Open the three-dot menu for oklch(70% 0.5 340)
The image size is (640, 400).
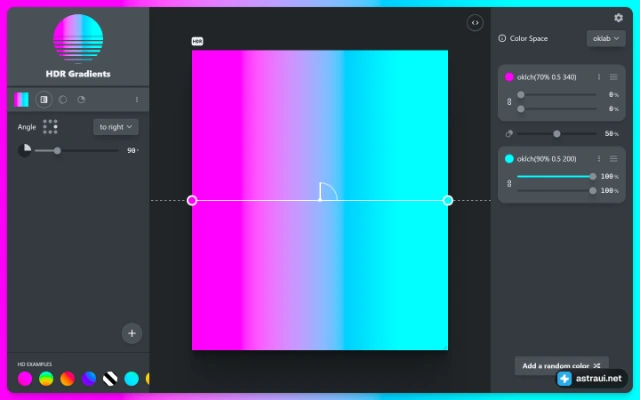click(599, 77)
